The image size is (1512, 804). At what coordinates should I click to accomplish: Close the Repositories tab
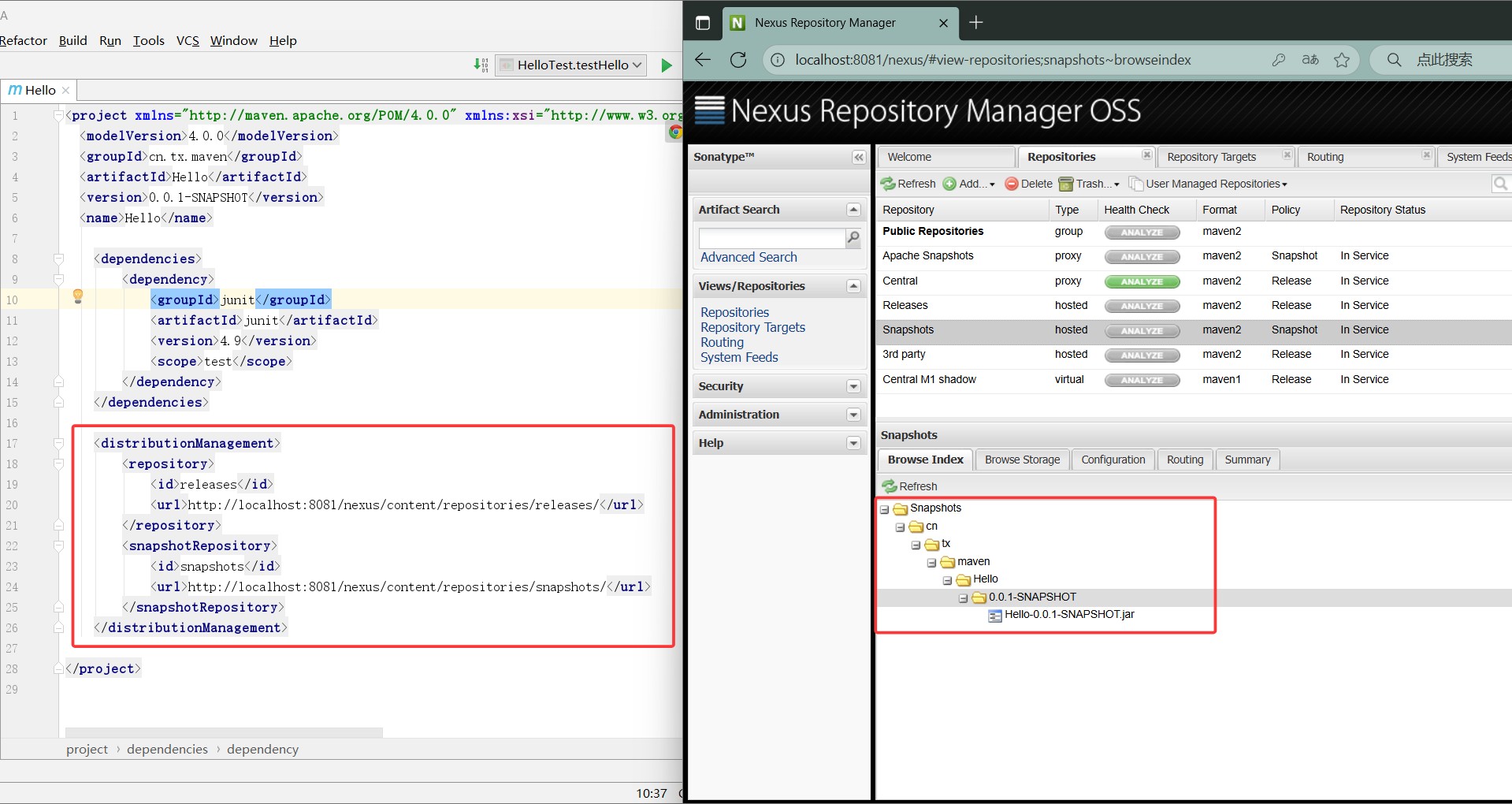[x=1146, y=155]
